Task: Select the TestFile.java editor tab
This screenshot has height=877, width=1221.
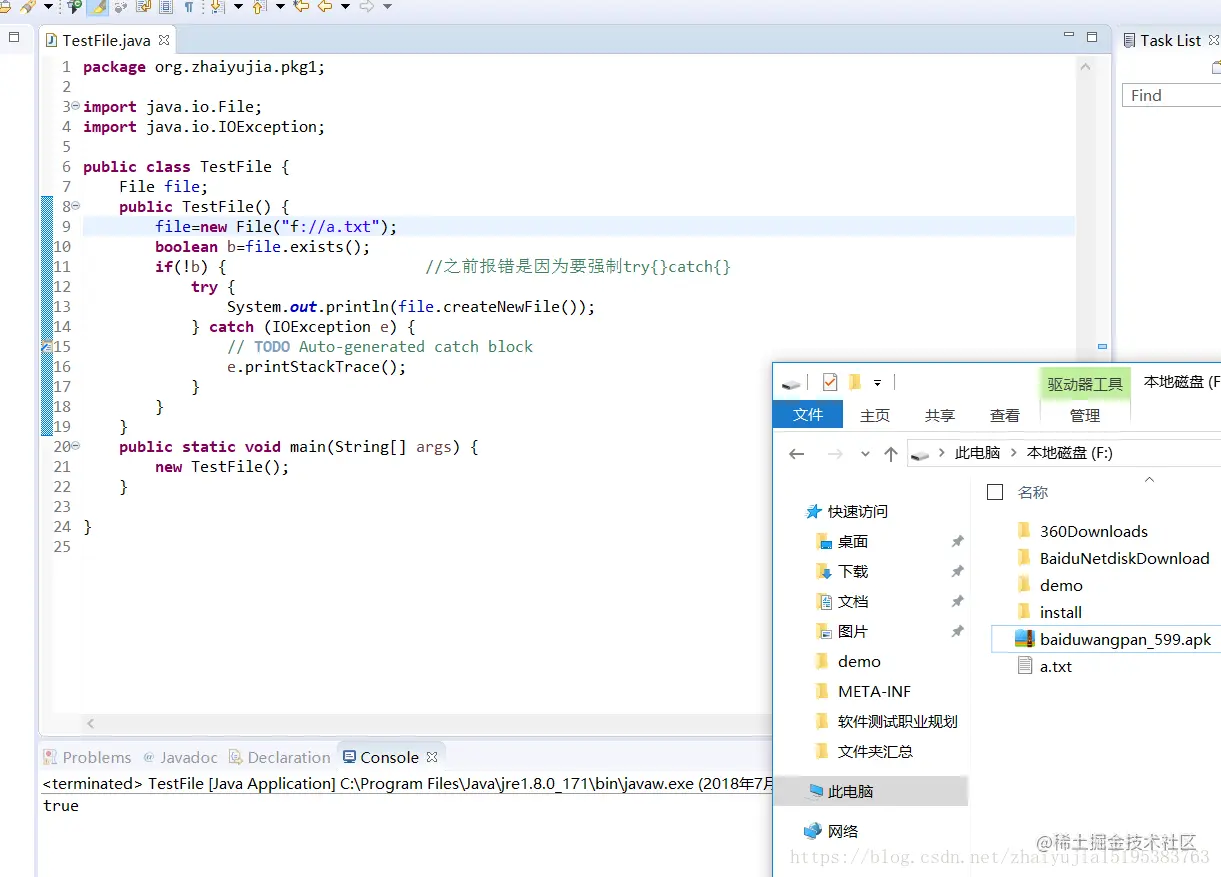Action: [x=106, y=40]
